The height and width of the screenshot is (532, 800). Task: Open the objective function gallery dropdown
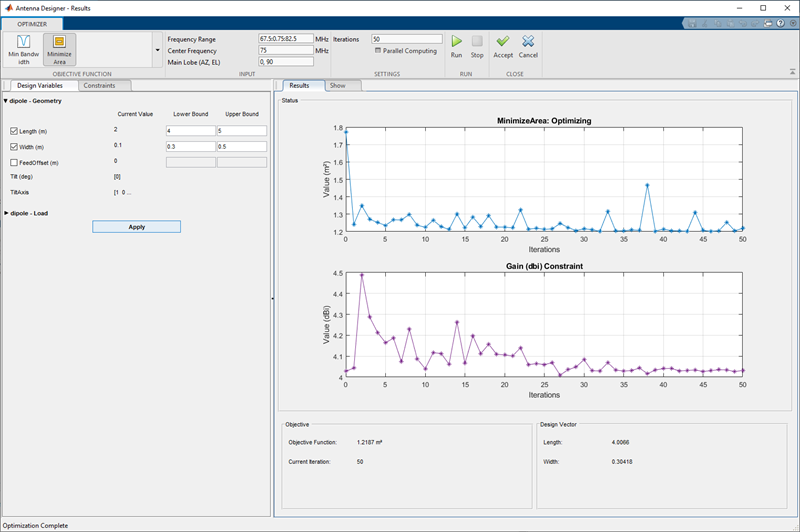[x=156, y=49]
